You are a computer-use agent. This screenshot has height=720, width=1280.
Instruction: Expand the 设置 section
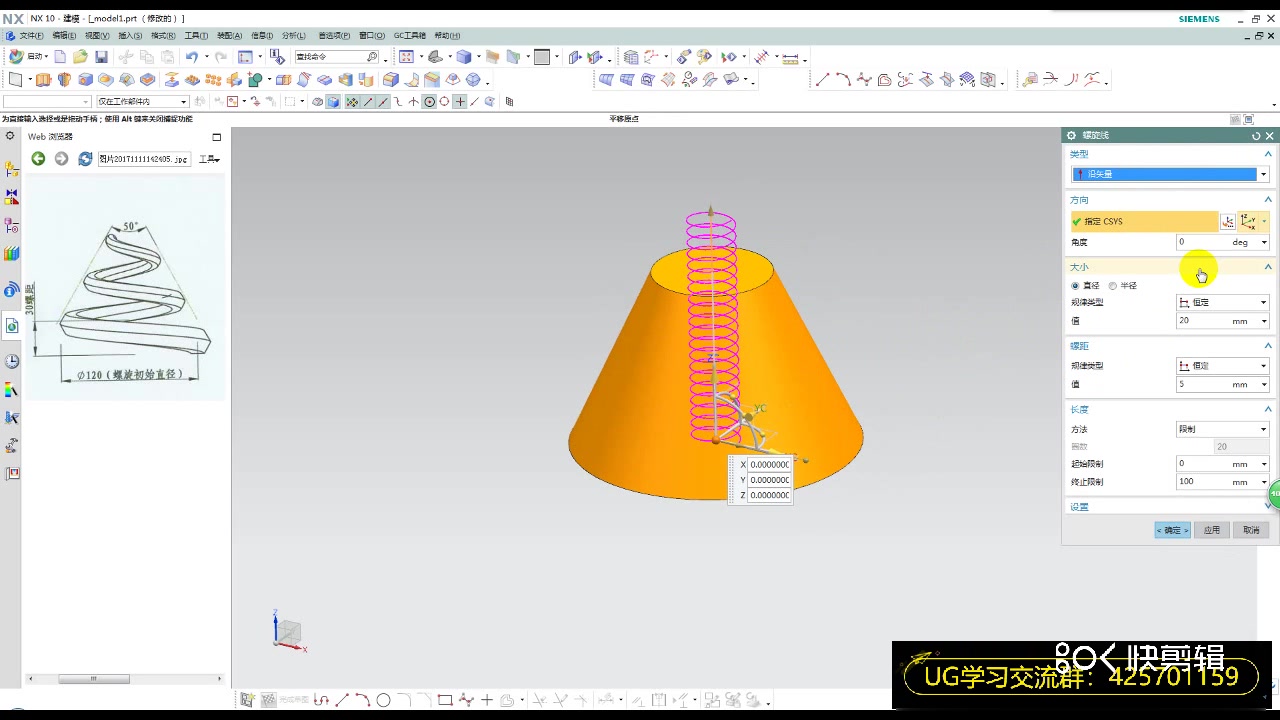1268,507
